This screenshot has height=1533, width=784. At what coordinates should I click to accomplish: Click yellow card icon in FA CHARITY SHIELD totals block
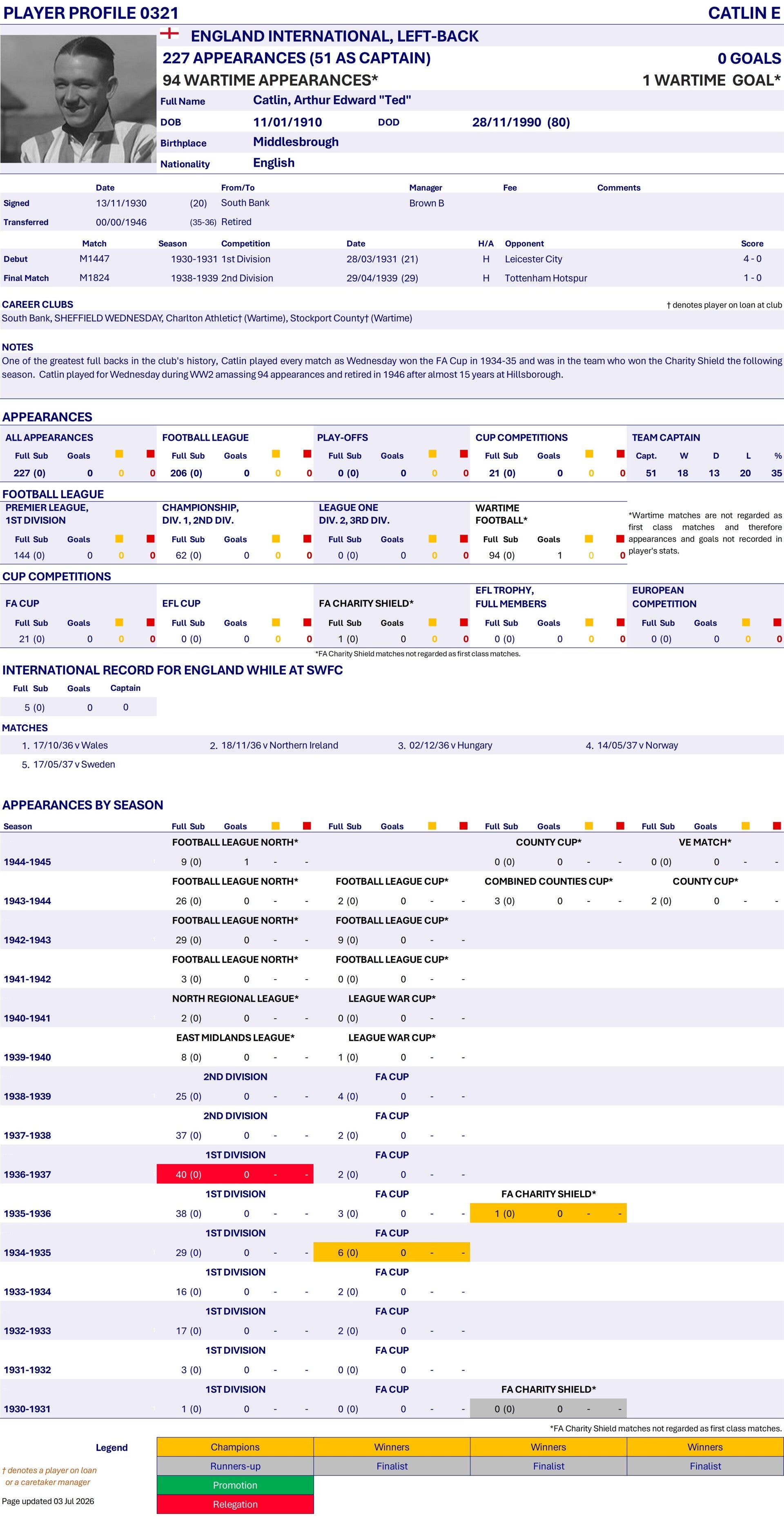pyautogui.click(x=432, y=622)
